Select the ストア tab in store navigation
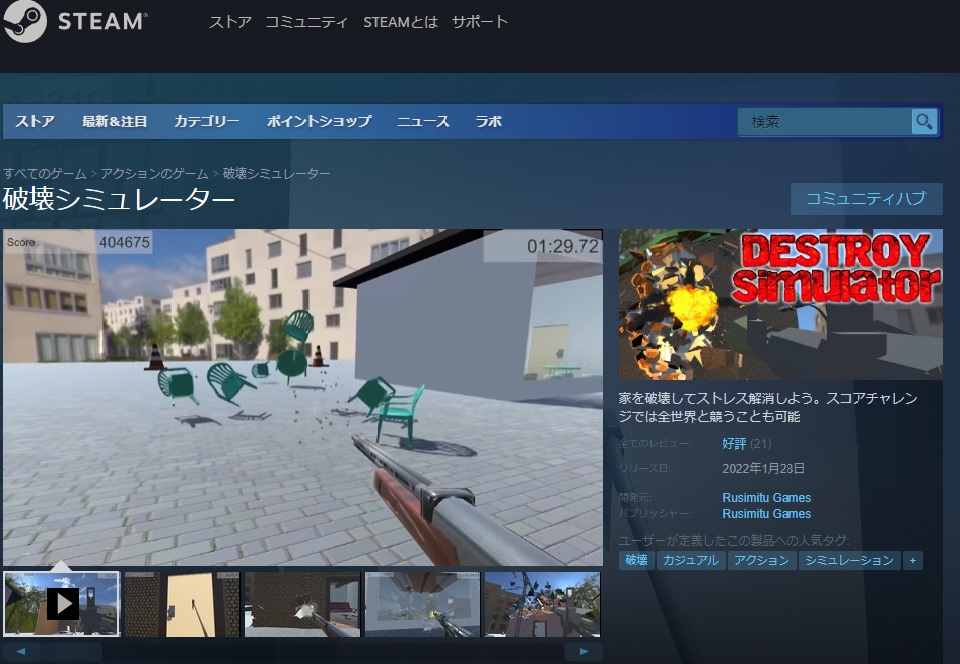The height and width of the screenshot is (664, 960). (35, 121)
